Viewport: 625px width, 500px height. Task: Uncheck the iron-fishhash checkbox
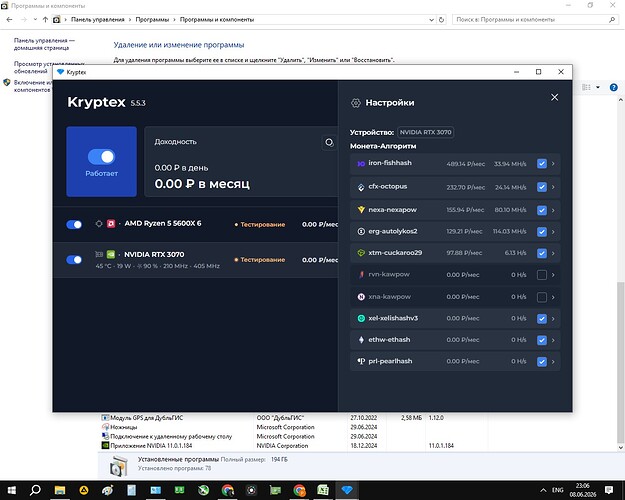[542, 164]
